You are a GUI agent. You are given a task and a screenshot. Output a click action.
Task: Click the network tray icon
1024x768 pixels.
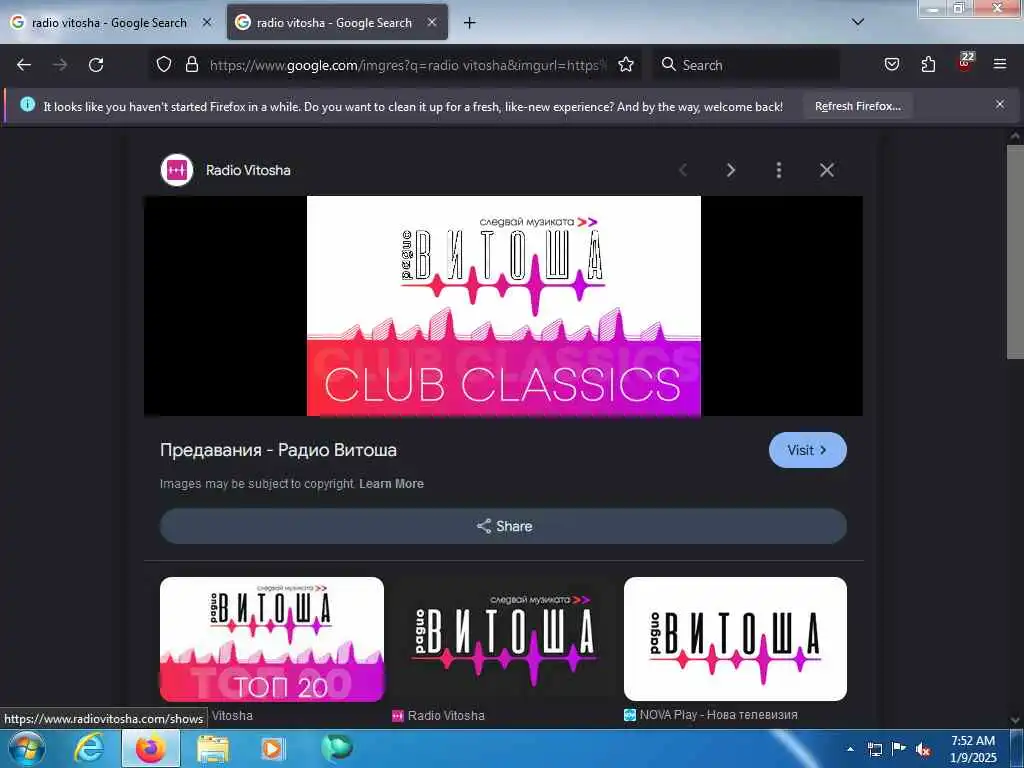pyautogui.click(x=874, y=750)
